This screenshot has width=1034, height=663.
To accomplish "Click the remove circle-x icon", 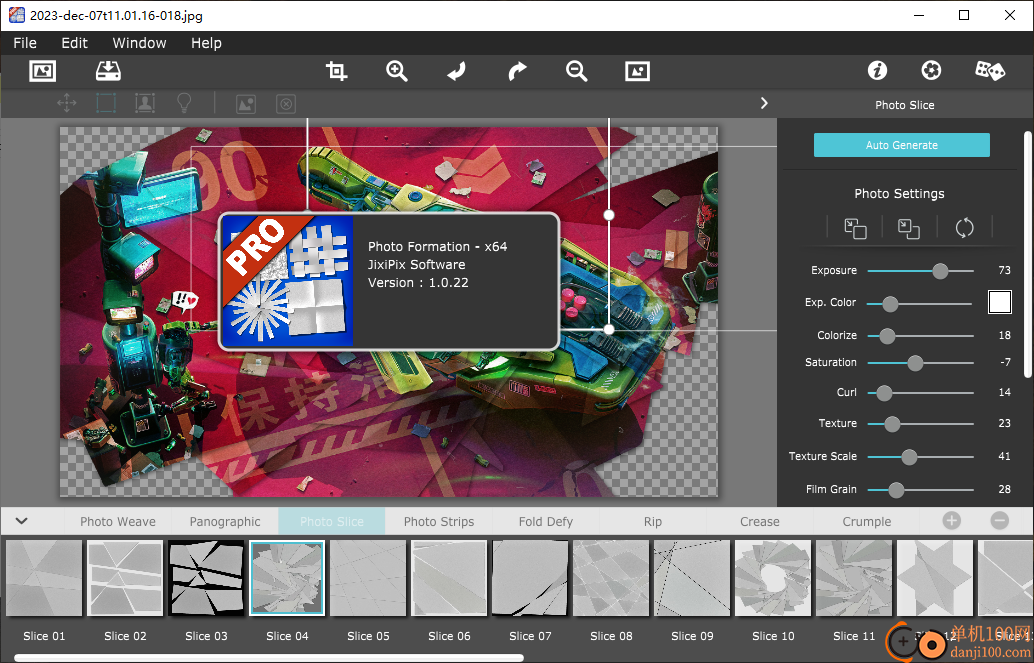I will click(286, 104).
